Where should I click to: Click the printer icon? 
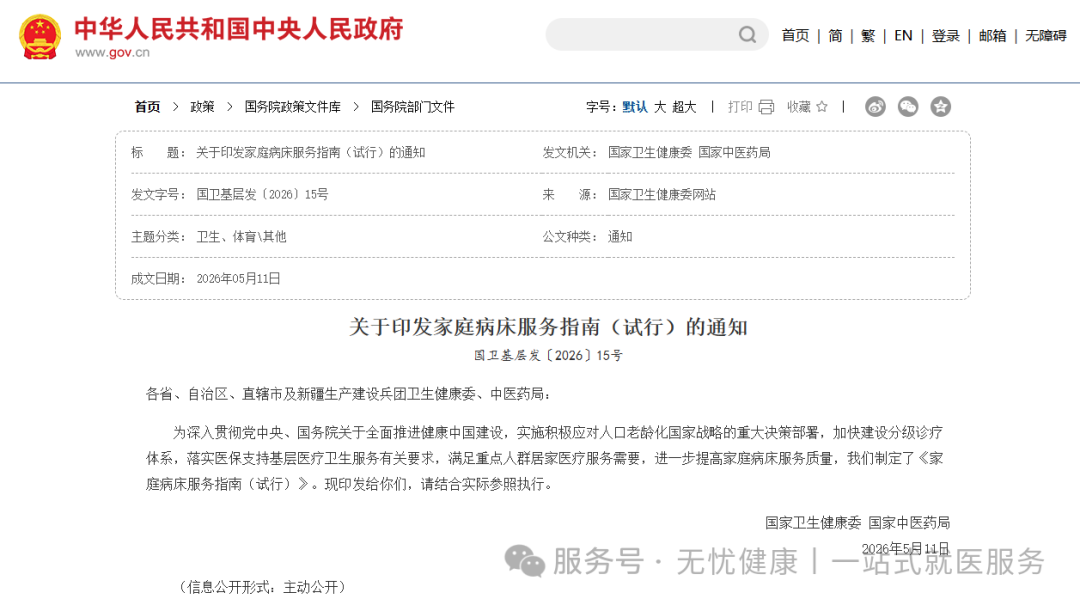(x=767, y=107)
